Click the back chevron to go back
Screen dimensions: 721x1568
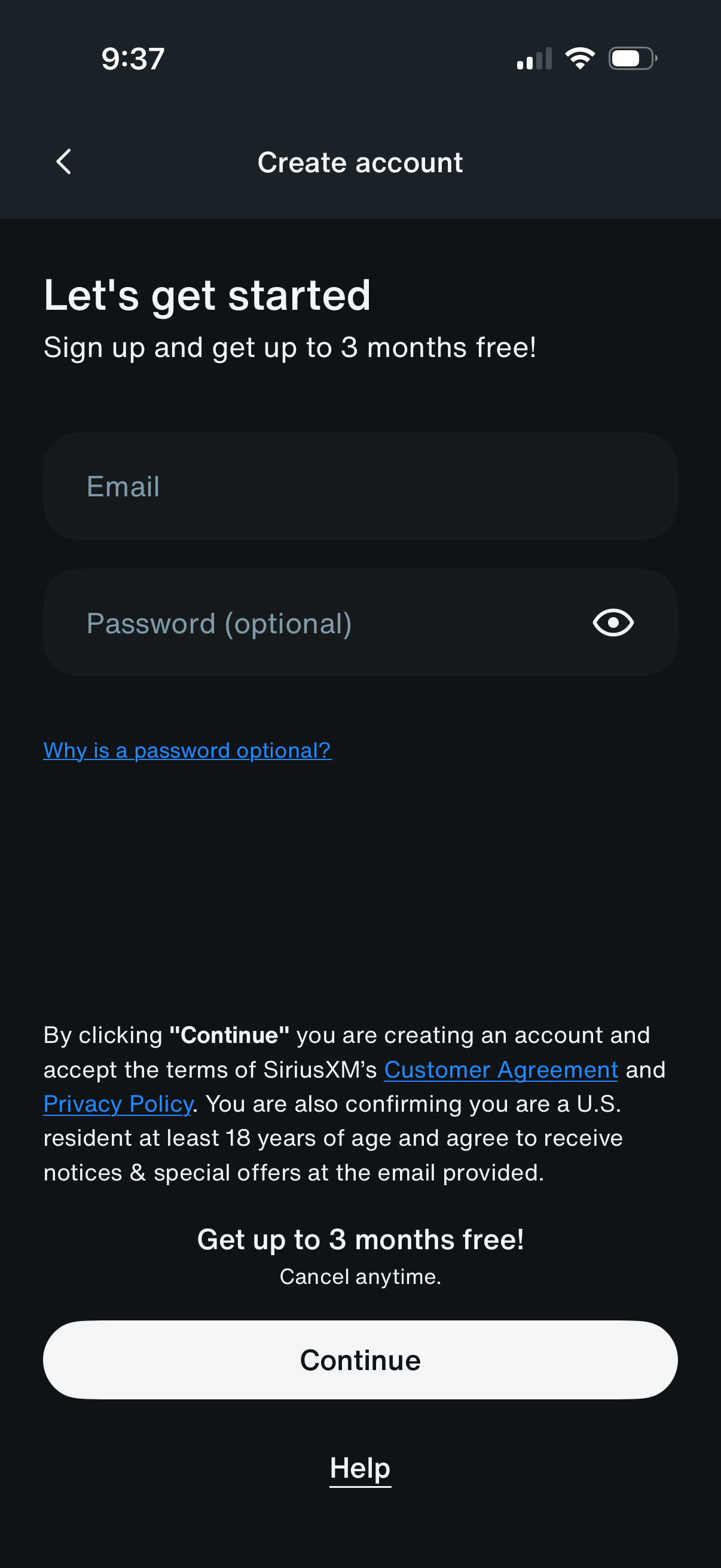click(x=63, y=161)
